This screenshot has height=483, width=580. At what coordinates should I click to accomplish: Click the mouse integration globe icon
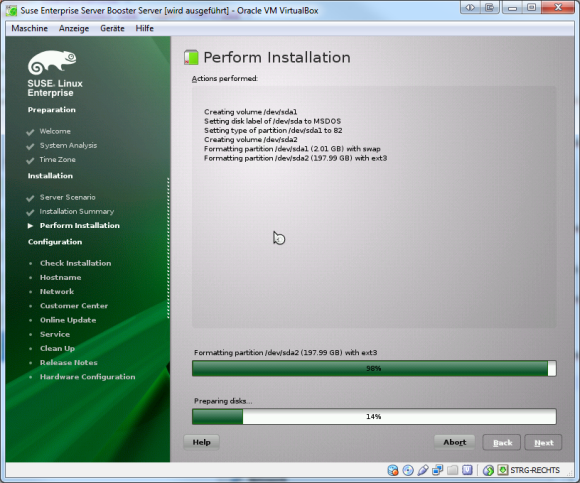click(488, 470)
